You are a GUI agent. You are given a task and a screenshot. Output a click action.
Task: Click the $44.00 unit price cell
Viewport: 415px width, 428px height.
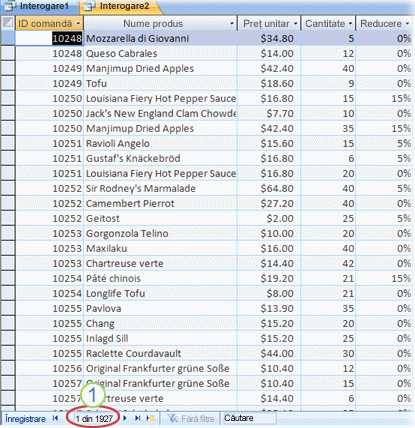click(269, 353)
